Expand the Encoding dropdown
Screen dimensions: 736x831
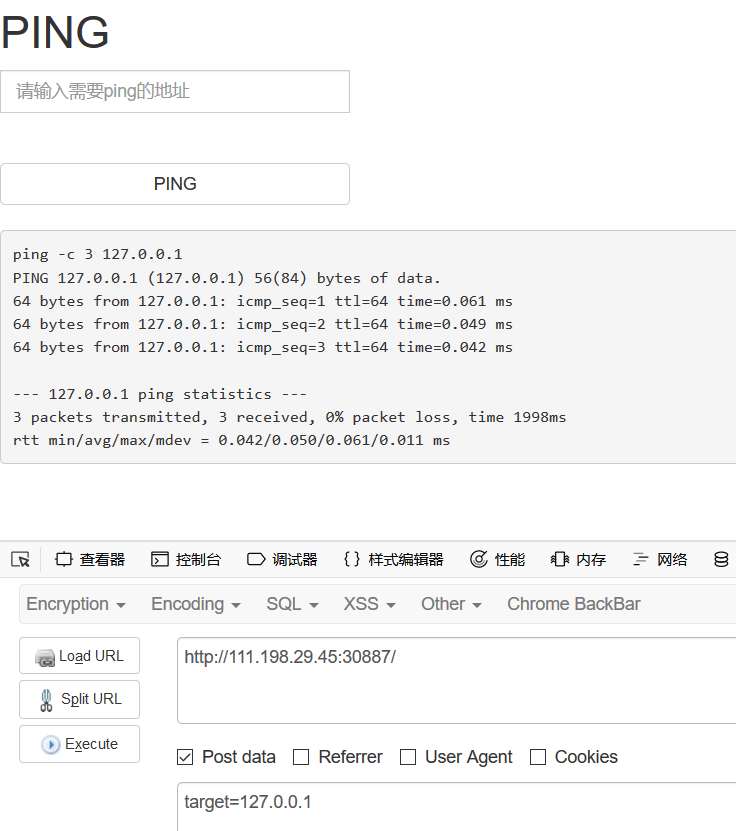(196, 604)
